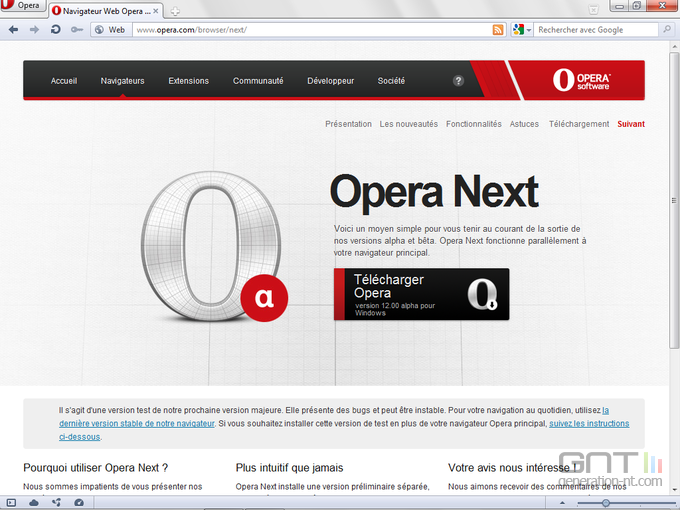The height and width of the screenshot is (510, 680).
Task: Close the Navigateur Web Opera tab
Action: (x=156, y=11)
